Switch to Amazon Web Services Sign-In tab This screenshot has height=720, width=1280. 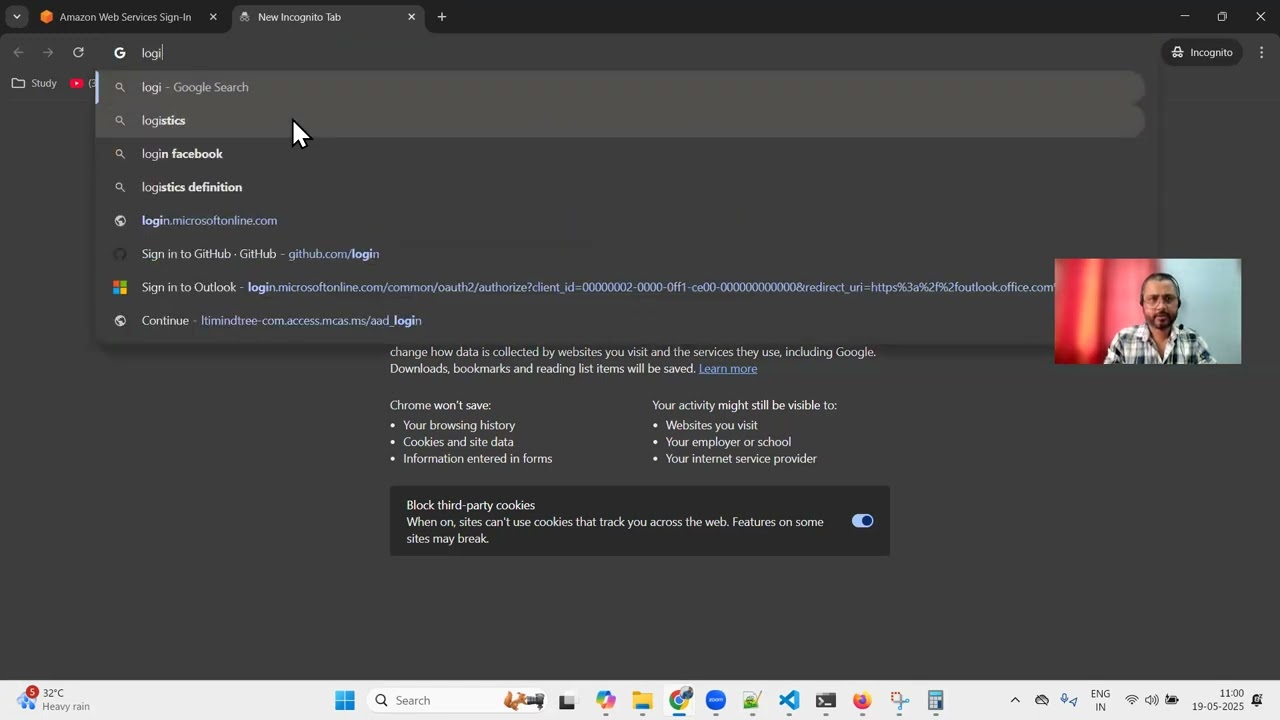[125, 17]
